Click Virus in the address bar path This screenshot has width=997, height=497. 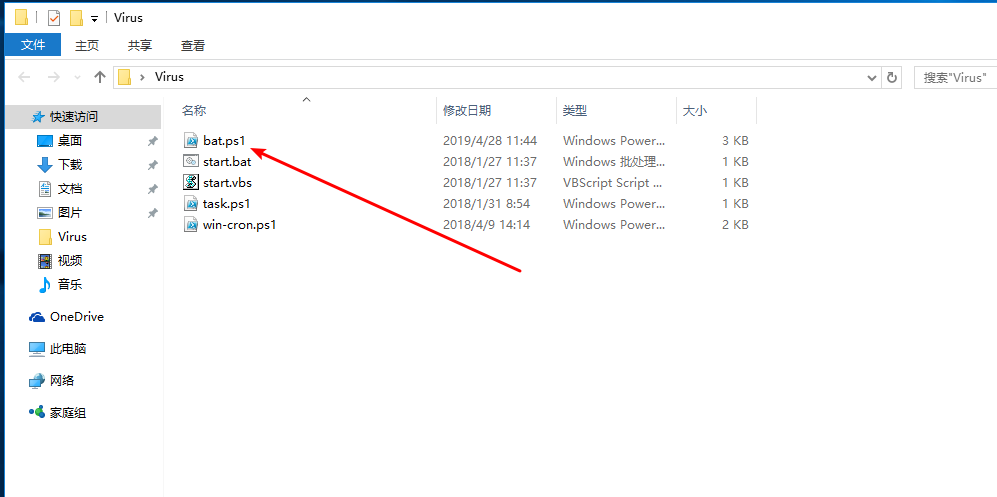(169, 78)
